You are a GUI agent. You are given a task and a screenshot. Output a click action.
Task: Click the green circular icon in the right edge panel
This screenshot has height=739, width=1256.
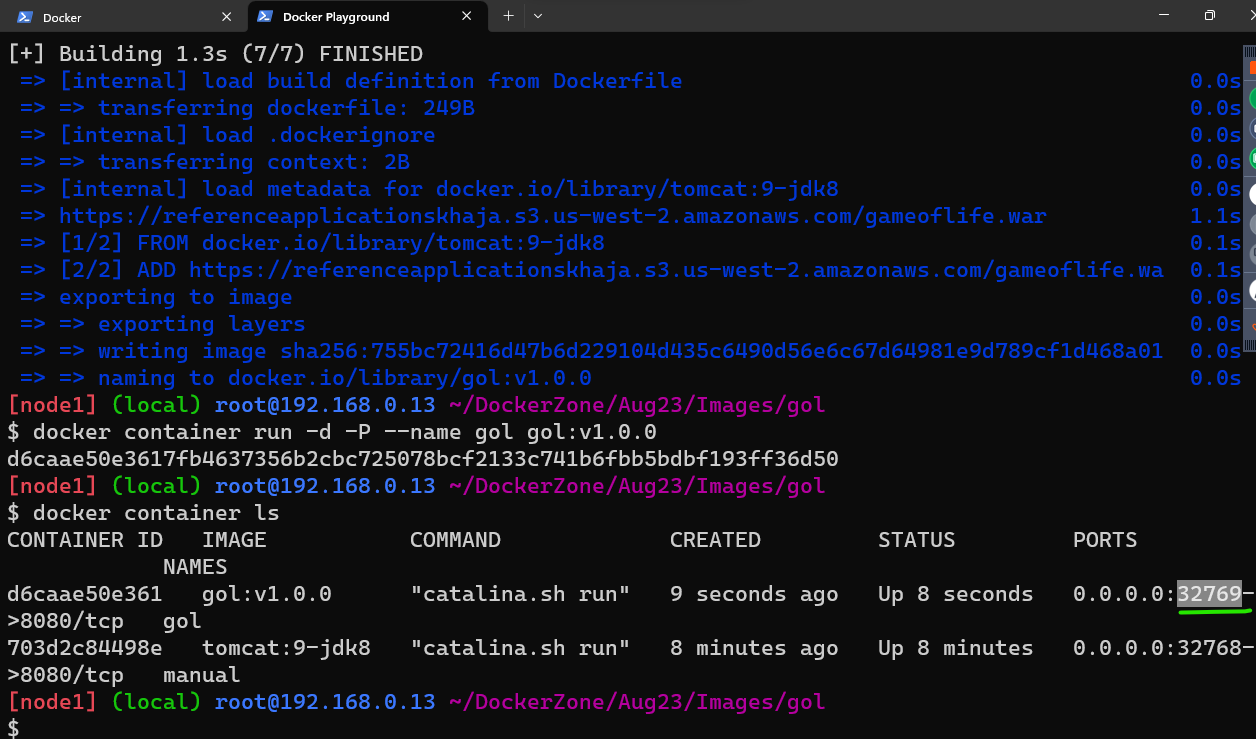pyautogui.click(x=1249, y=98)
